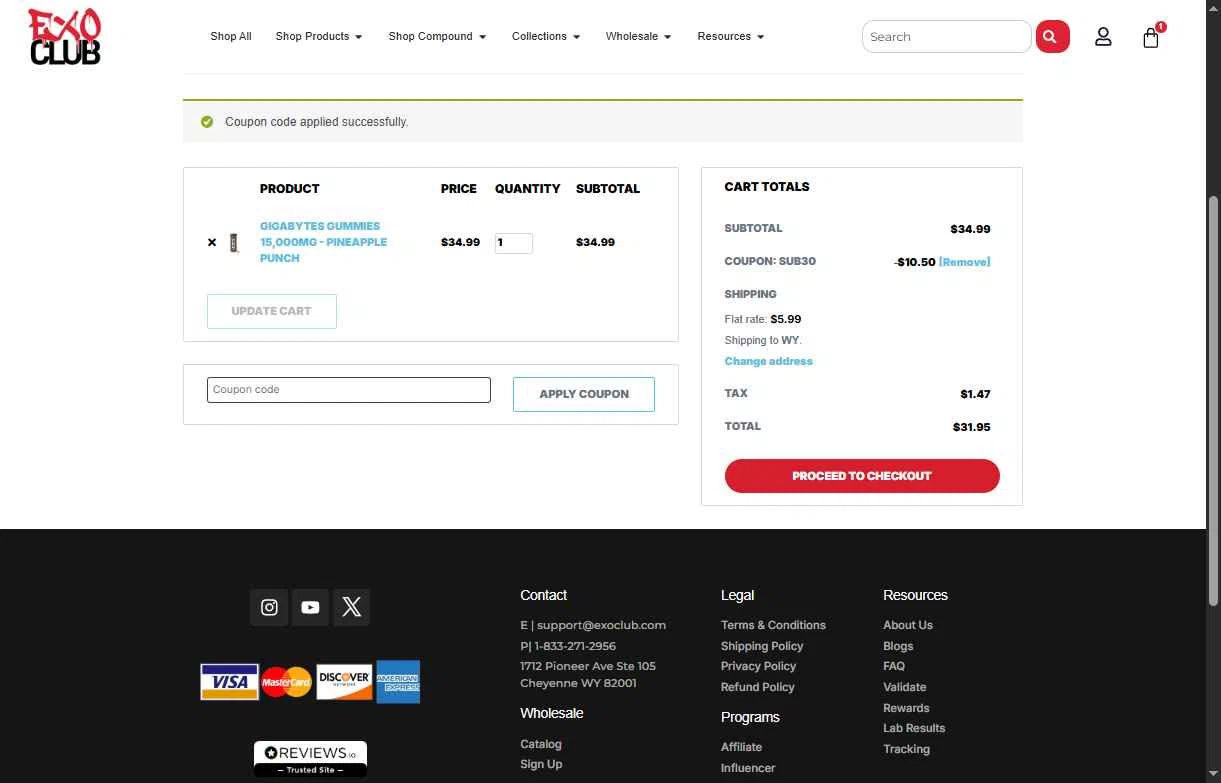Click the American Express logo
Image resolution: width=1221 pixels, height=783 pixels.
point(398,682)
